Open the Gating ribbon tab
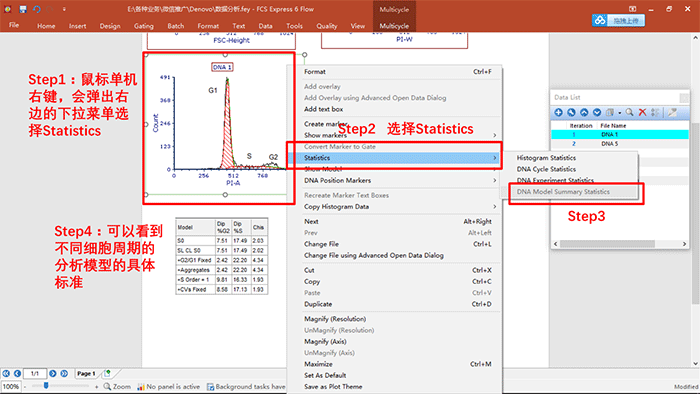 144,26
